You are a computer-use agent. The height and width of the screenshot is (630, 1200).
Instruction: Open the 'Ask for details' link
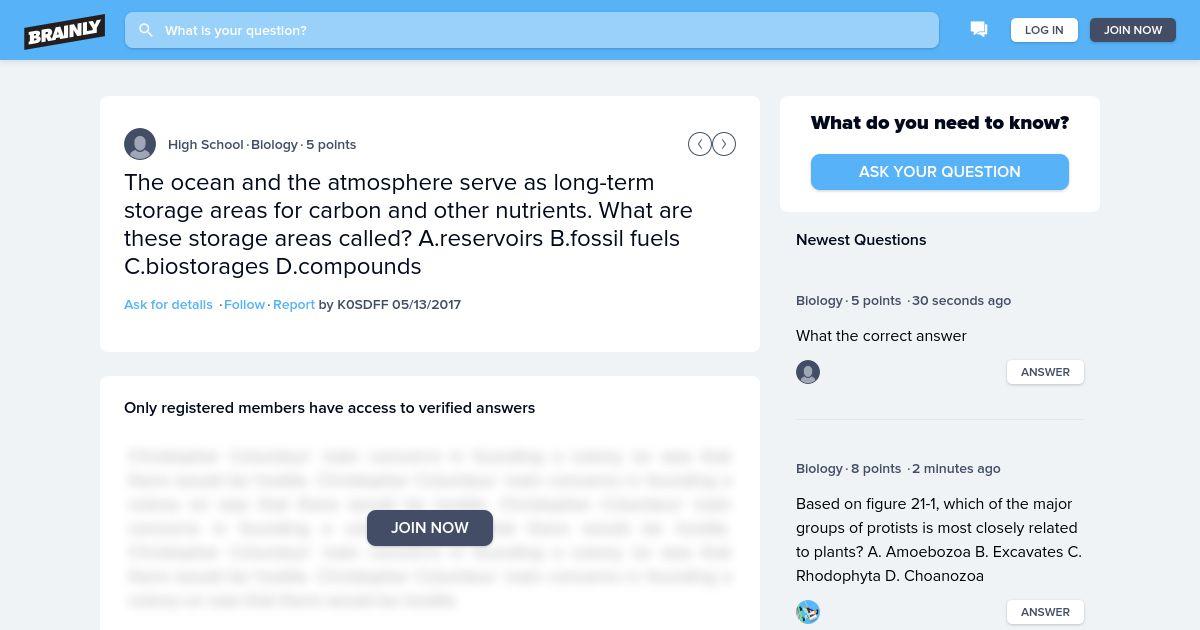pyautogui.click(x=168, y=304)
